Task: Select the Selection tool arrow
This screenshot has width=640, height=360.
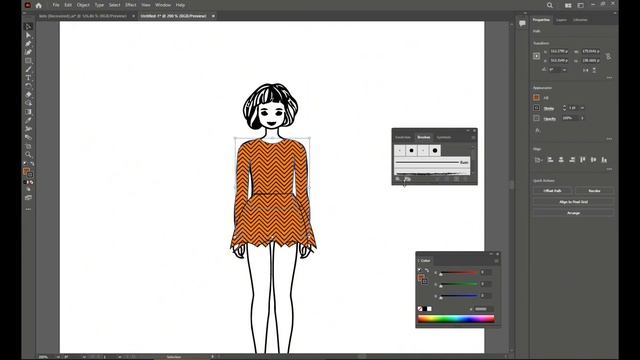Action: [x=28, y=27]
